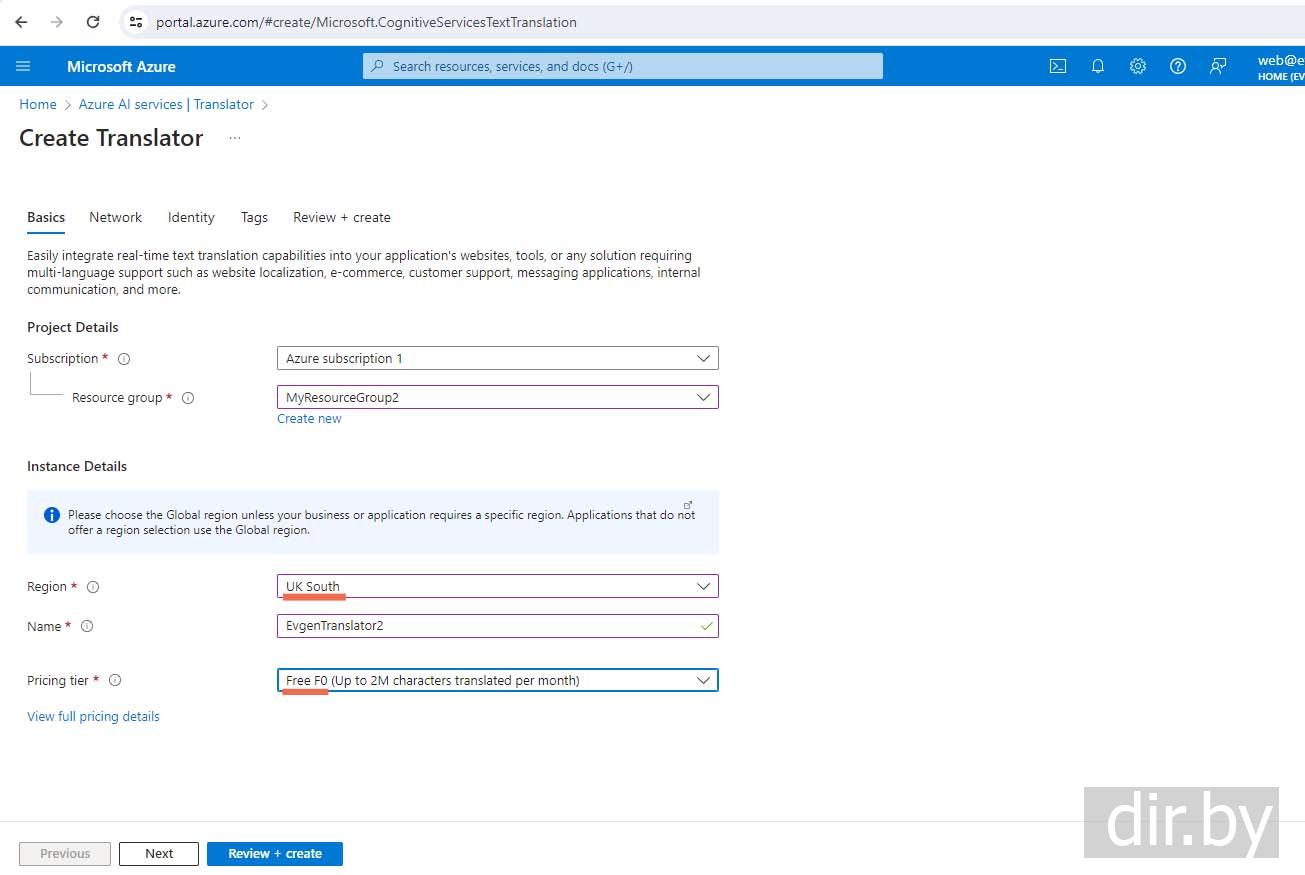Open portal settings gear icon
1305x875 pixels.
(x=1137, y=66)
